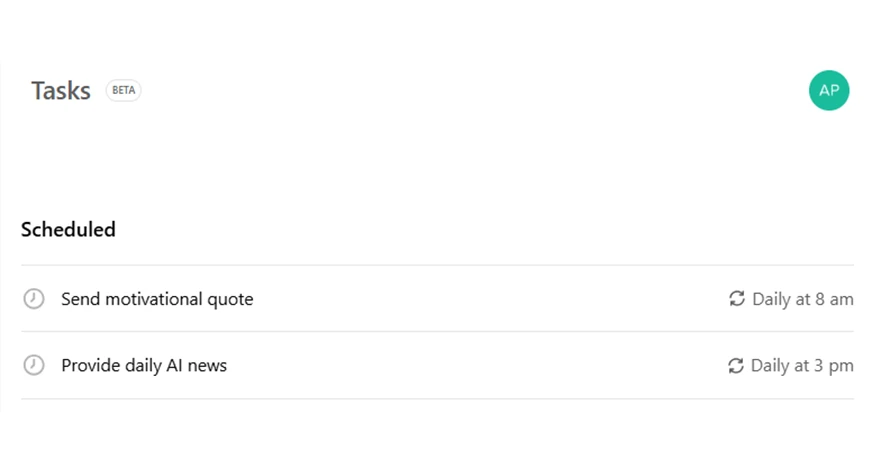
Task: Click clock icon beside Provide daily AI news
Action: click(34, 365)
